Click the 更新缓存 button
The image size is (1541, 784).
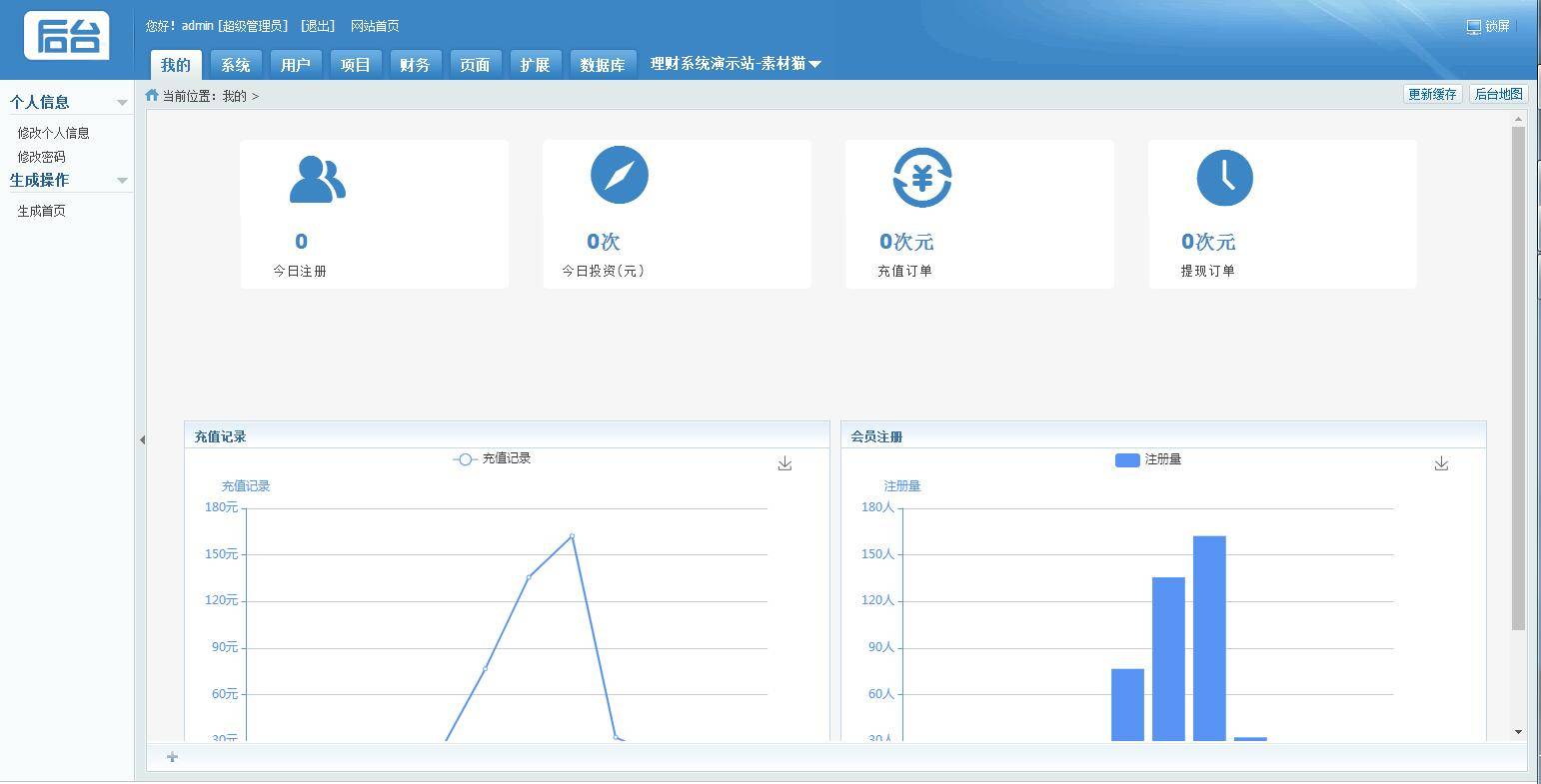1433,94
